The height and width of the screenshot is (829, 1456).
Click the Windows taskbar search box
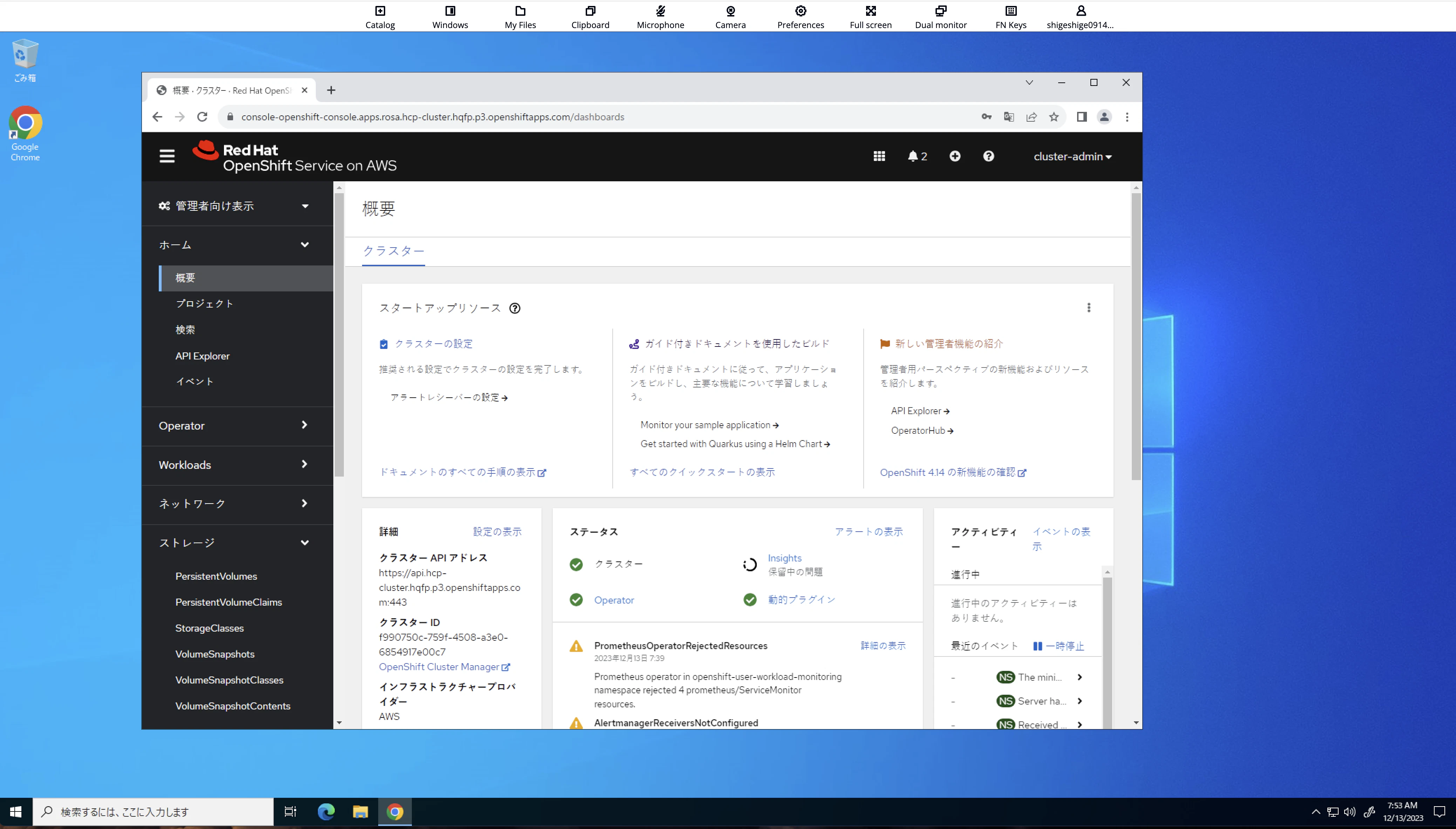[x=153, y=812]
